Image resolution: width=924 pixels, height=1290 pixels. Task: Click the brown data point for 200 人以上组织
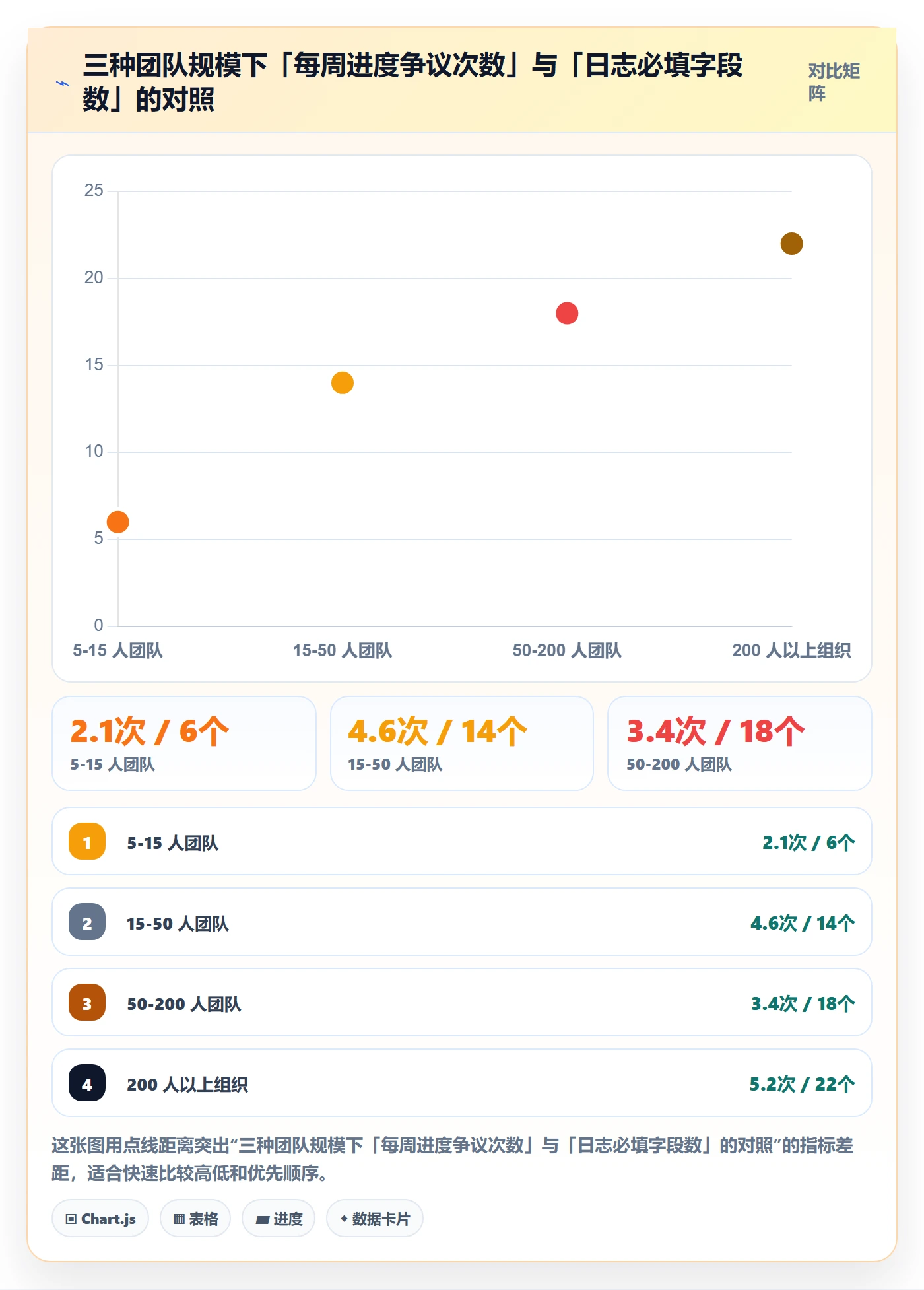coord(791,244)
